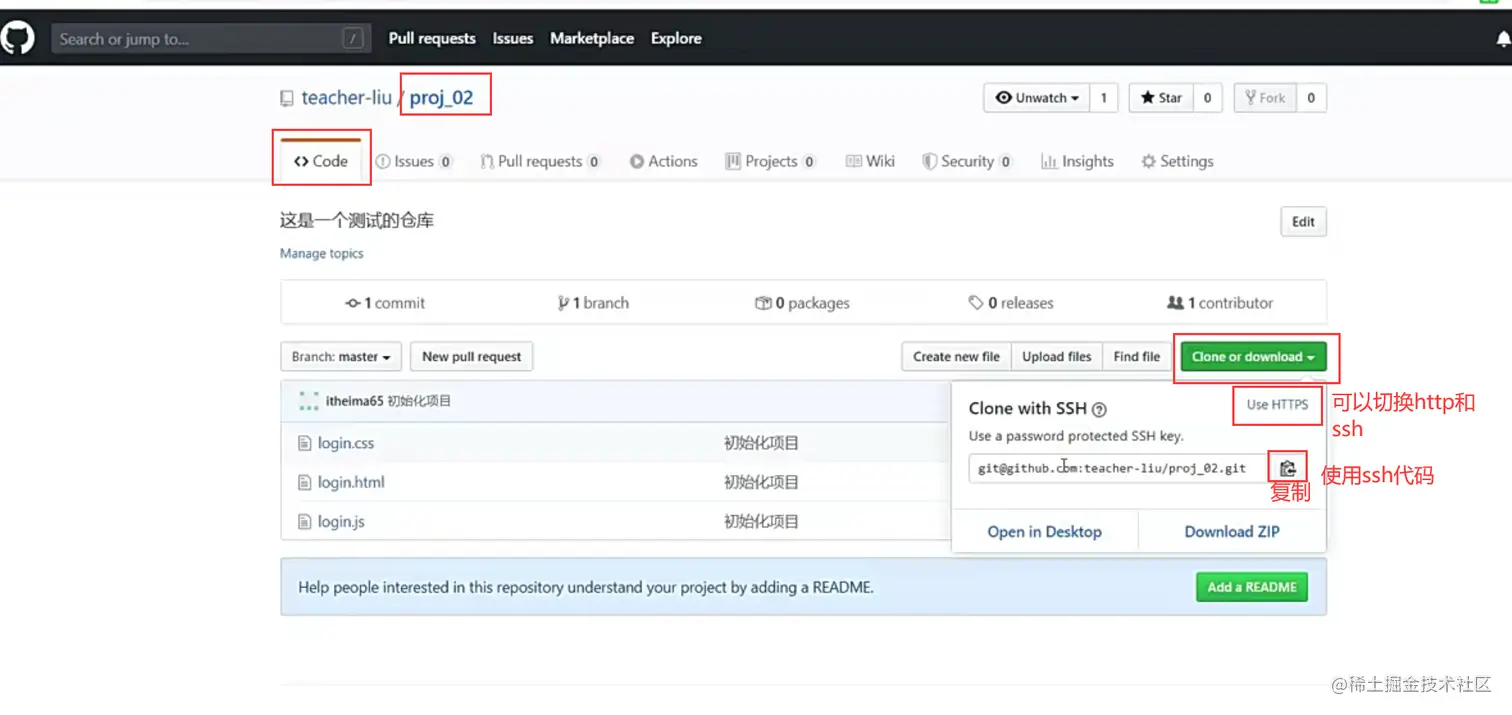The height and width of the screenshot is (715, 1512).
Task: Click the Create new file button
Action: click(956, 357)
